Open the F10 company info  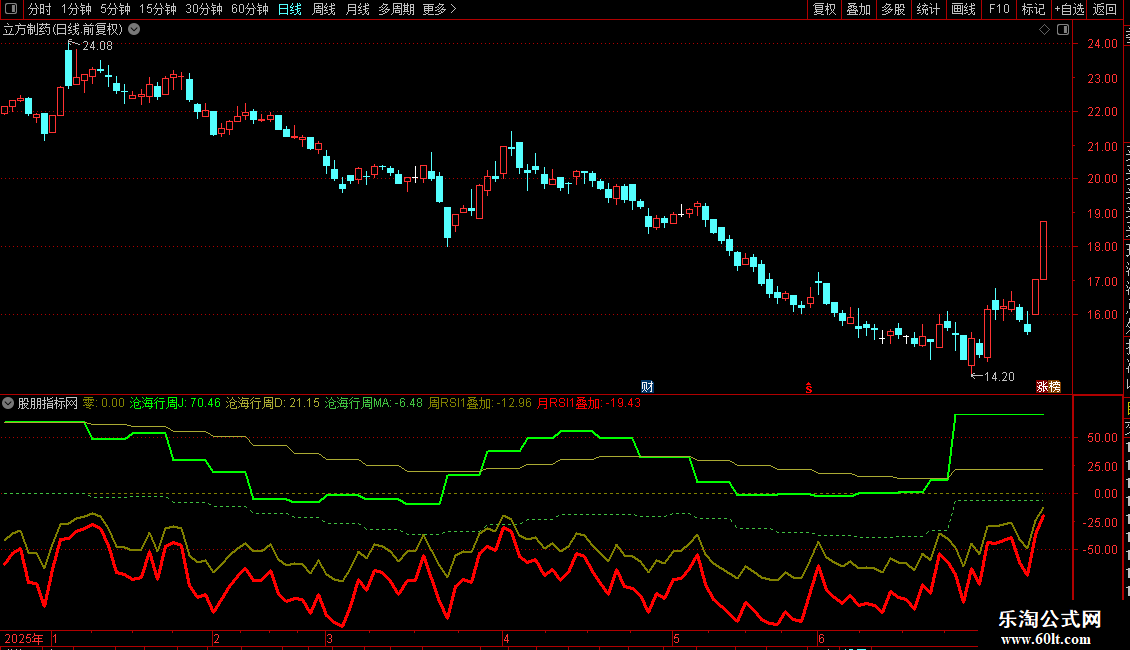point(999,9)
